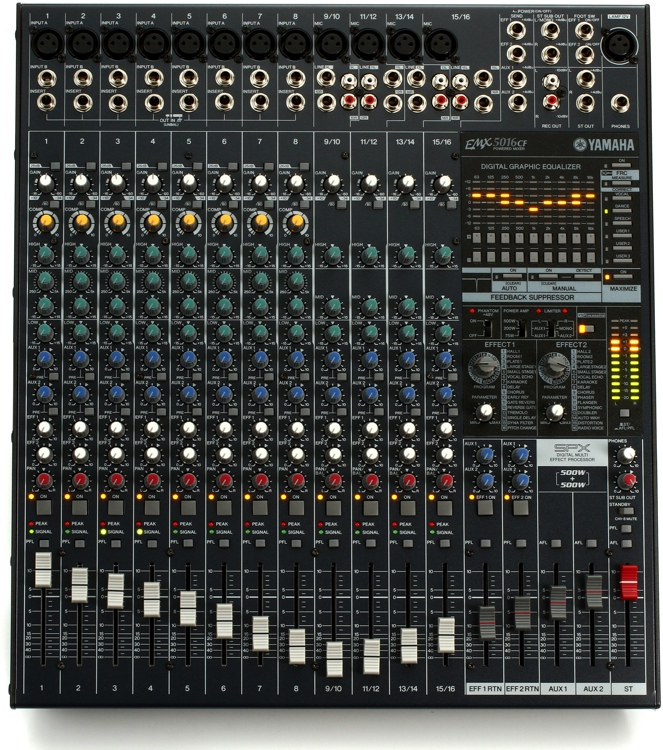Click channel 4 orange COMP knob
Viewport: 663px width, 750px height.
(153, 221)
